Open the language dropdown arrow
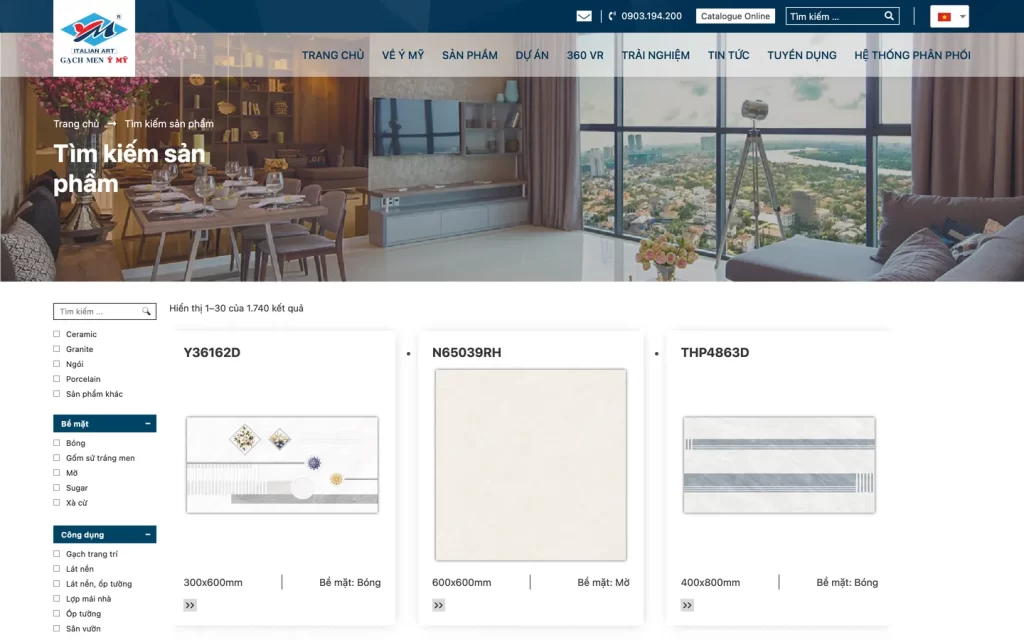Screen dimensions: 1024x640 point(962,17)
